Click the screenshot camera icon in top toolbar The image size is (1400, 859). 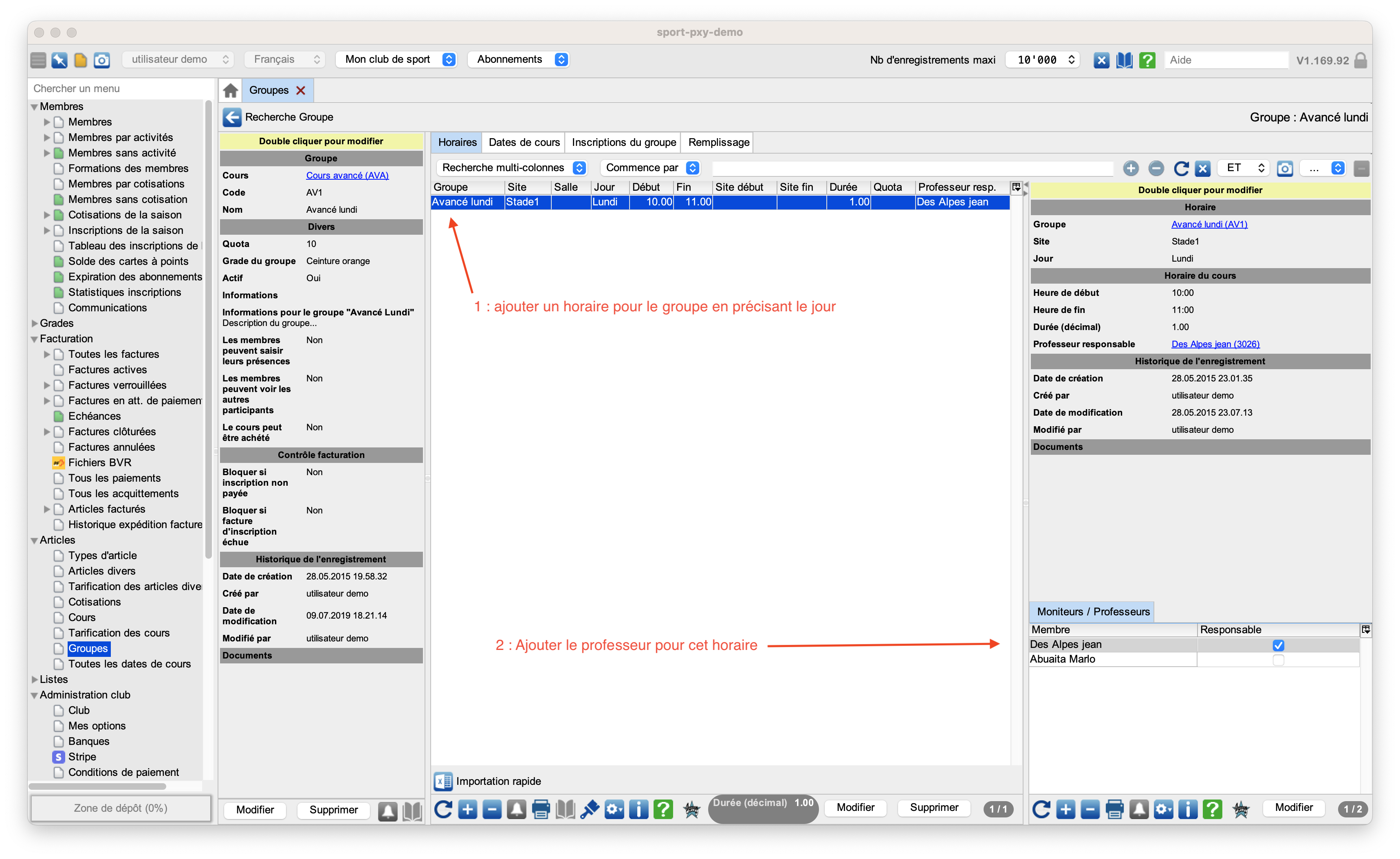(102, 59)
